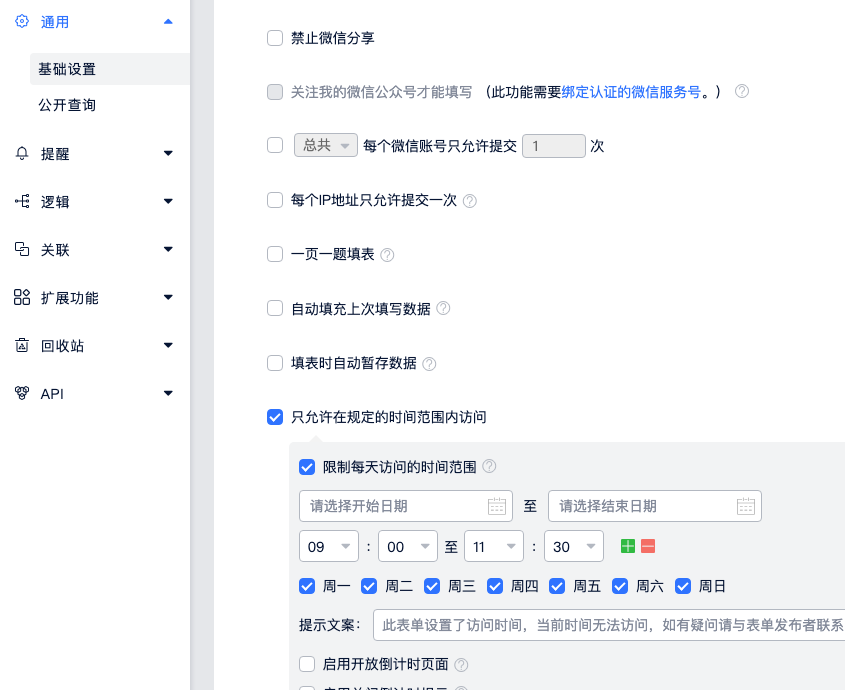Open the 总共 dropdown selector
Image resolution: width=845 pixels, height=690 pixels.
tap(325, 146)
